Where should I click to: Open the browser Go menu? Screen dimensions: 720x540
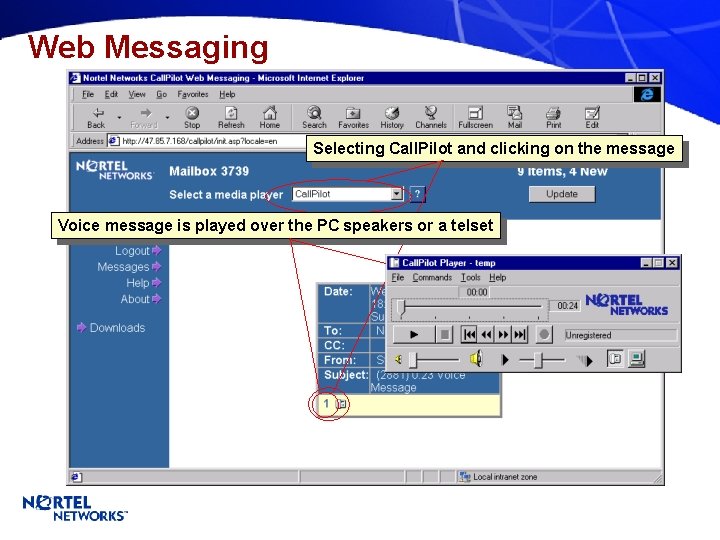161,94
